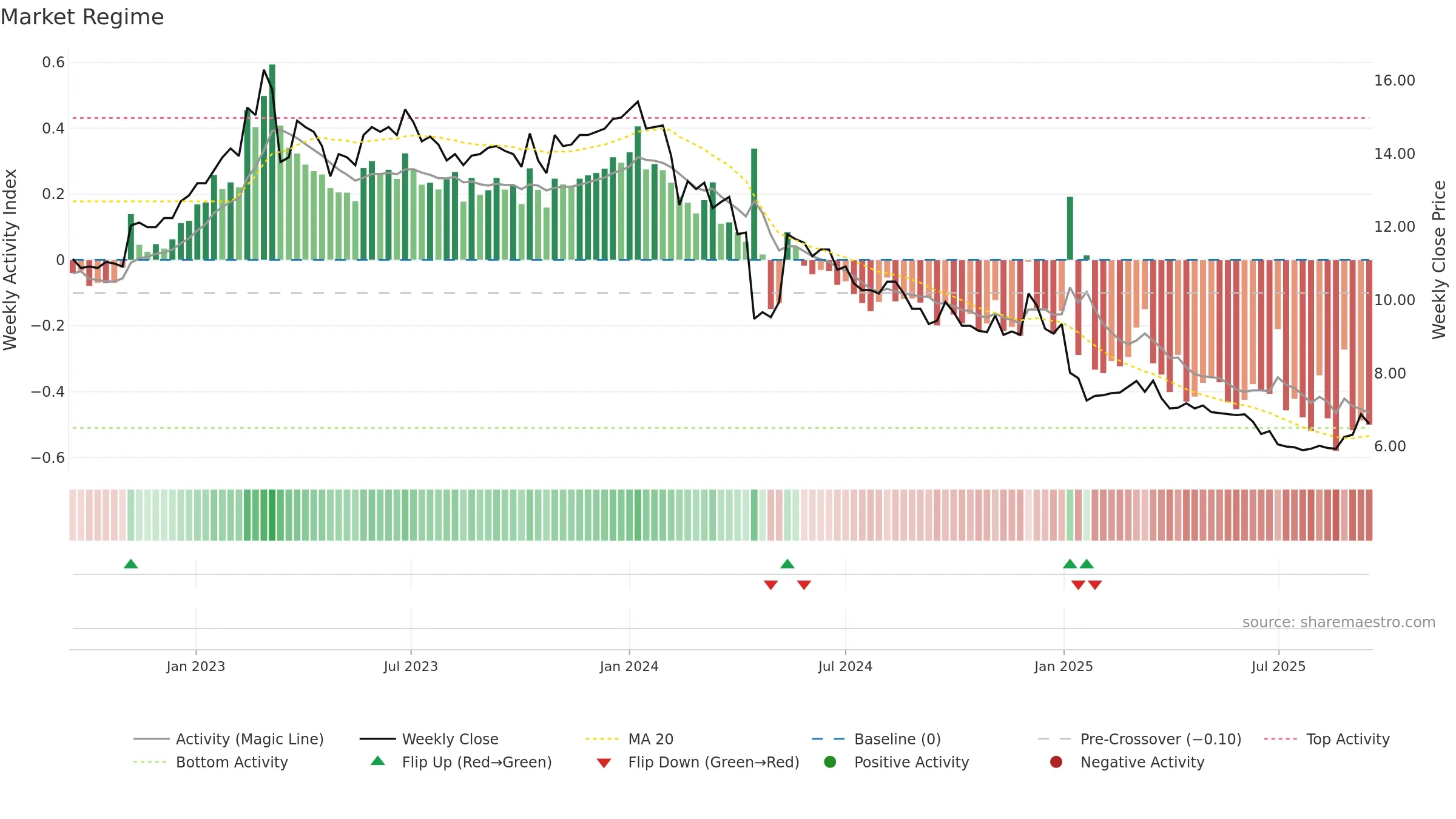Image resolution: width=1456 pixels, height=819 pixels.
Task: Click the Bottom Activity legend entry
Action: pyautogui.click(x=211, y=762)
